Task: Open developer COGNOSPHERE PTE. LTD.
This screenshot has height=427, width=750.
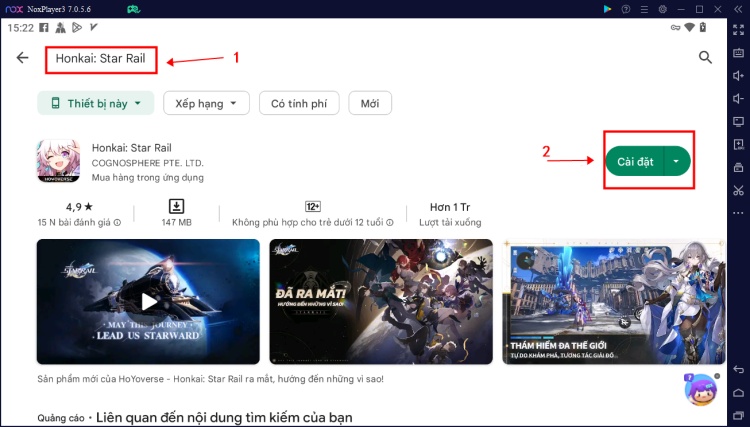Action: click(x=147, y=163)
